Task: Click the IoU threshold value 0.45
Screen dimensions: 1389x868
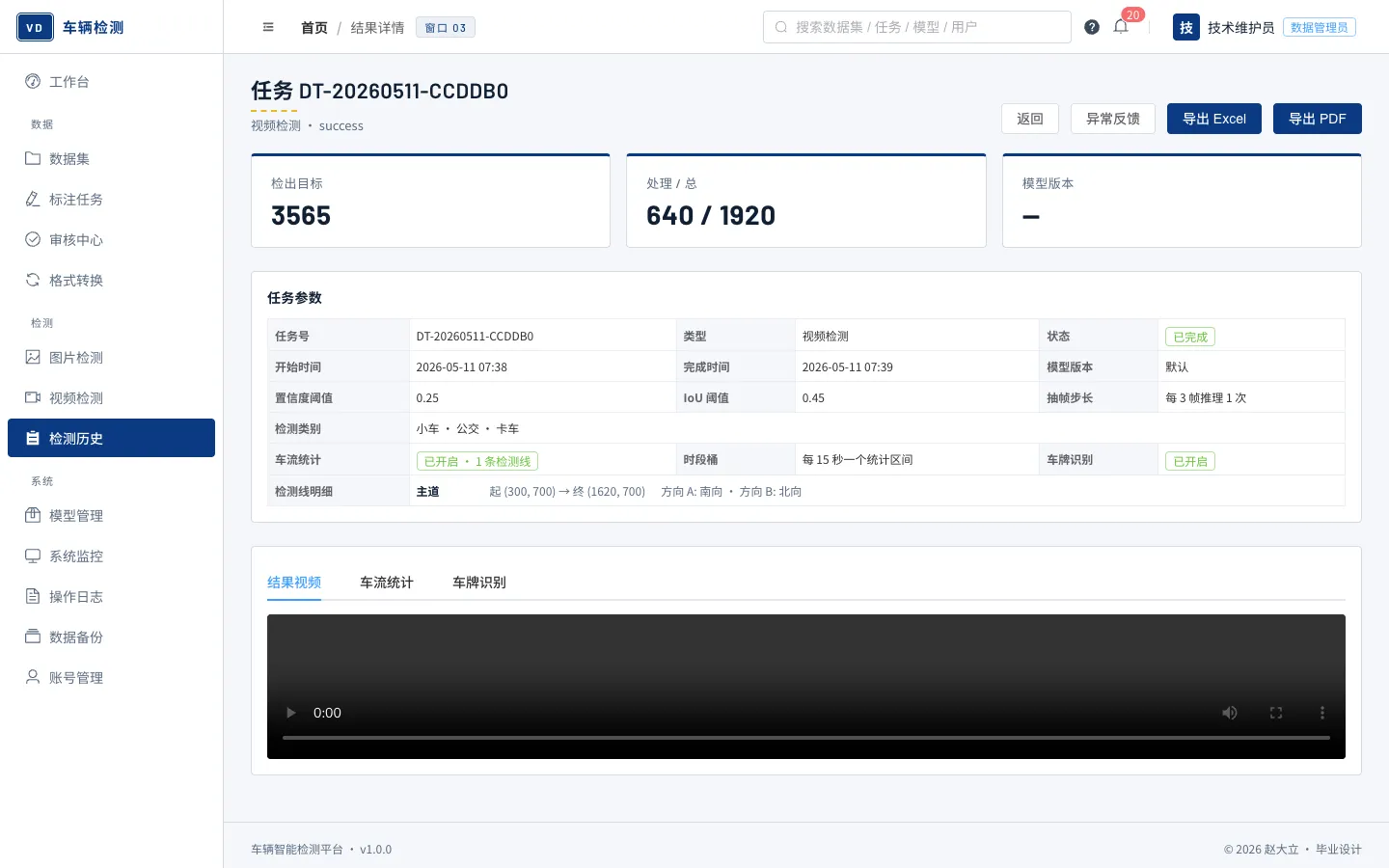Action: pyautogui.click(x=813, y=398)
